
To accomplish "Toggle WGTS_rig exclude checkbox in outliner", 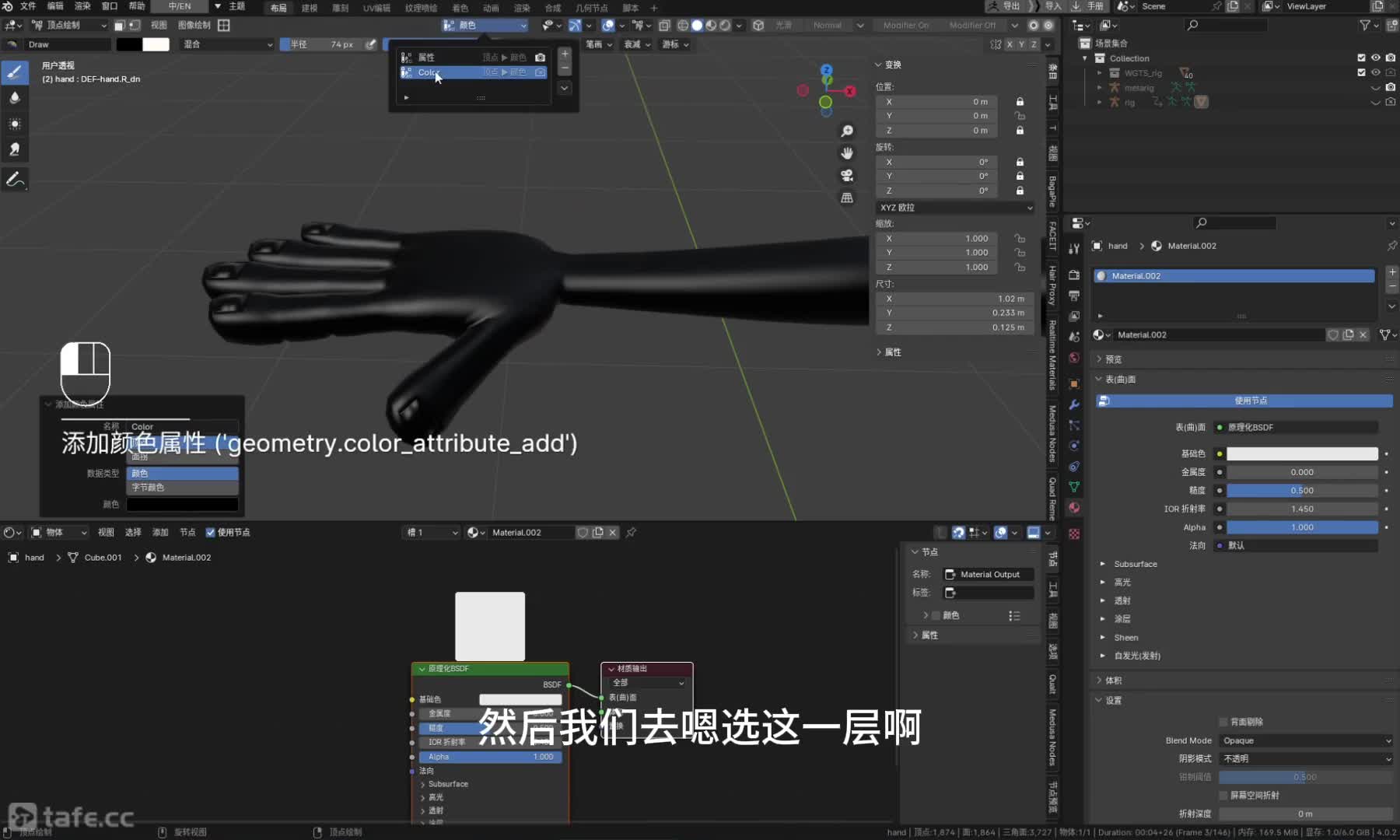I will pos(1361,72).
